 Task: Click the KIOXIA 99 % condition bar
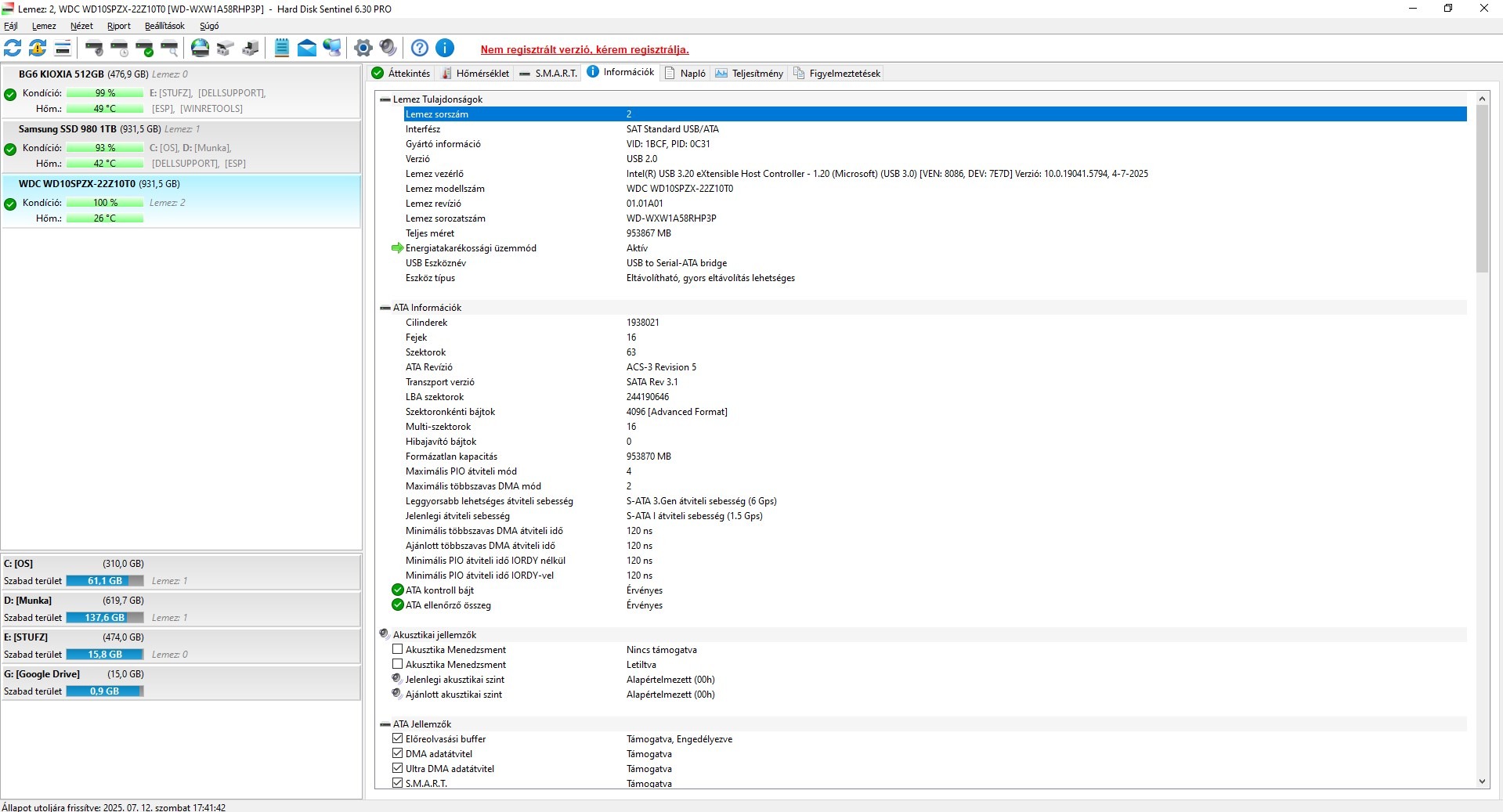[105, 93]
